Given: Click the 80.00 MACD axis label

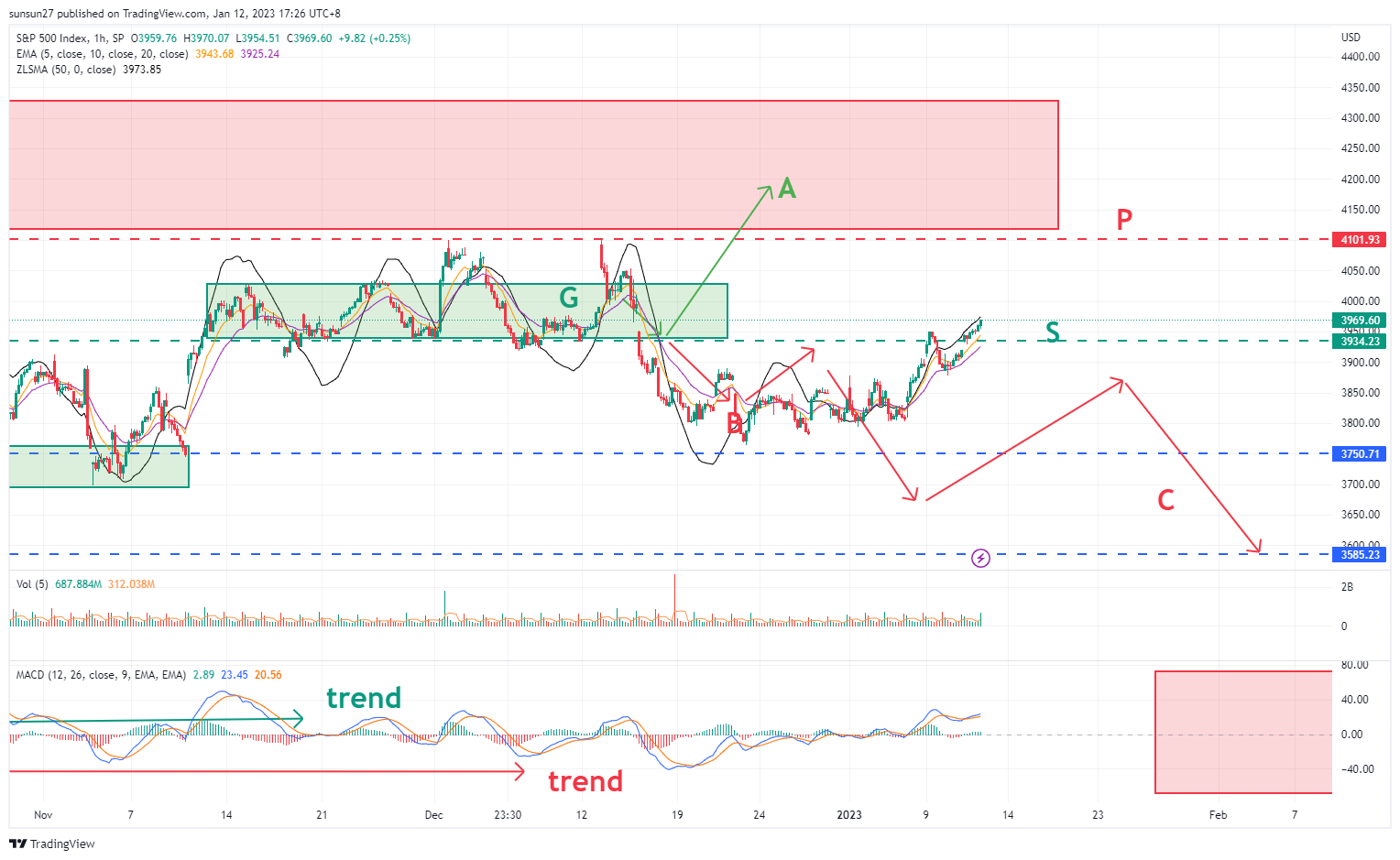Looking at the screenshot, I should click(x=1355, y=665).
